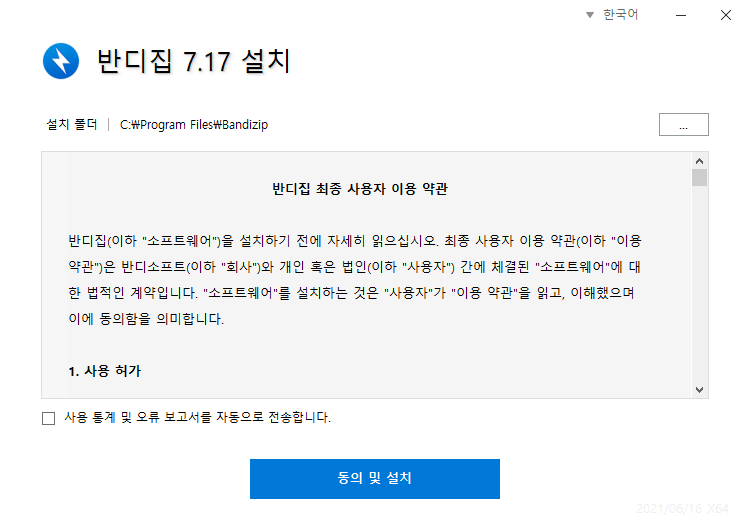Image resolution: width=750 pixels, height=530 pixels.
Task: Click the license scrollbar up arrow
Action: click(x=699, y=161)
